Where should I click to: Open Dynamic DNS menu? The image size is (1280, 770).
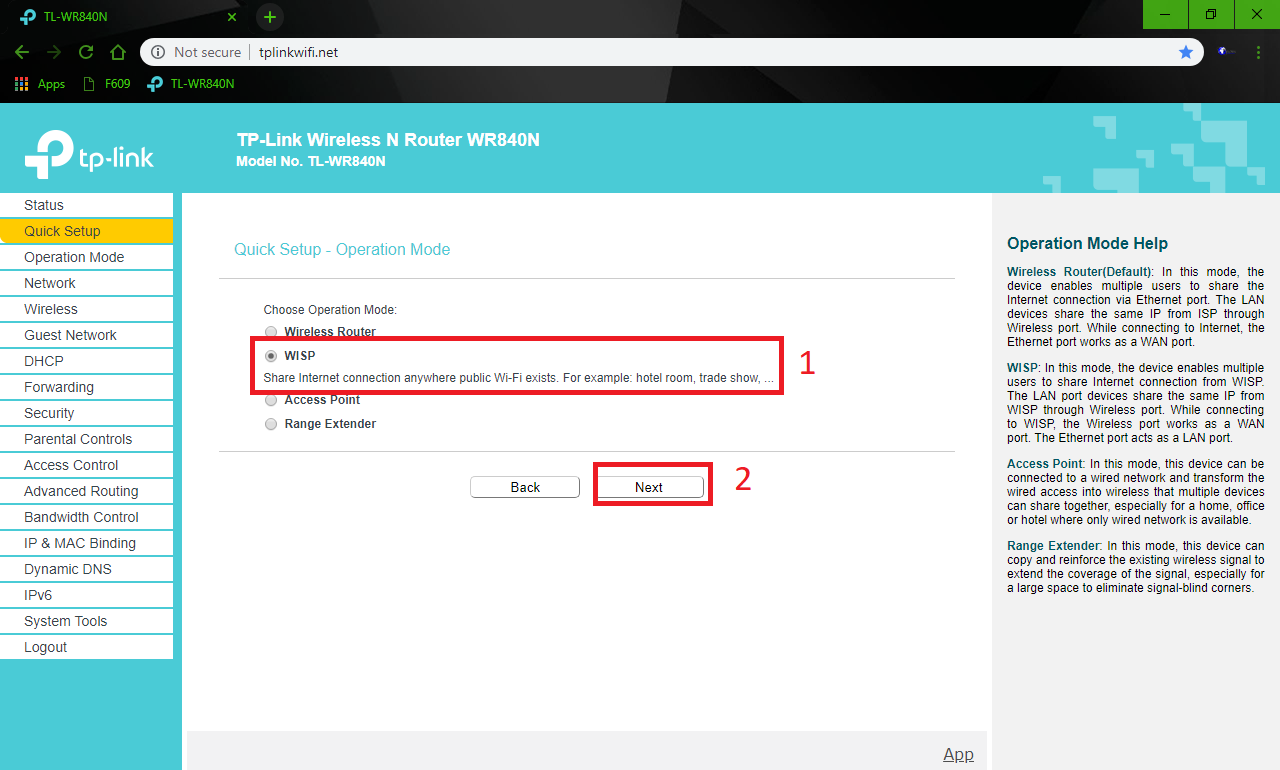86,569
